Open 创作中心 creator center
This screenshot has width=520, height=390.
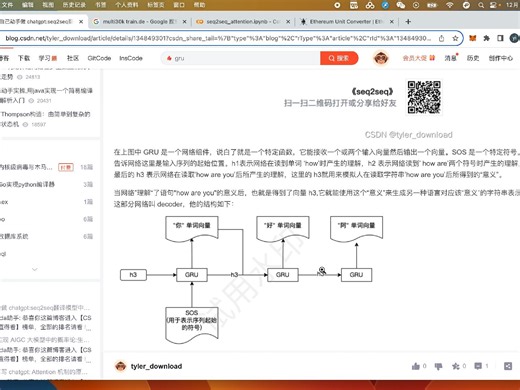(x=501, y=58)
